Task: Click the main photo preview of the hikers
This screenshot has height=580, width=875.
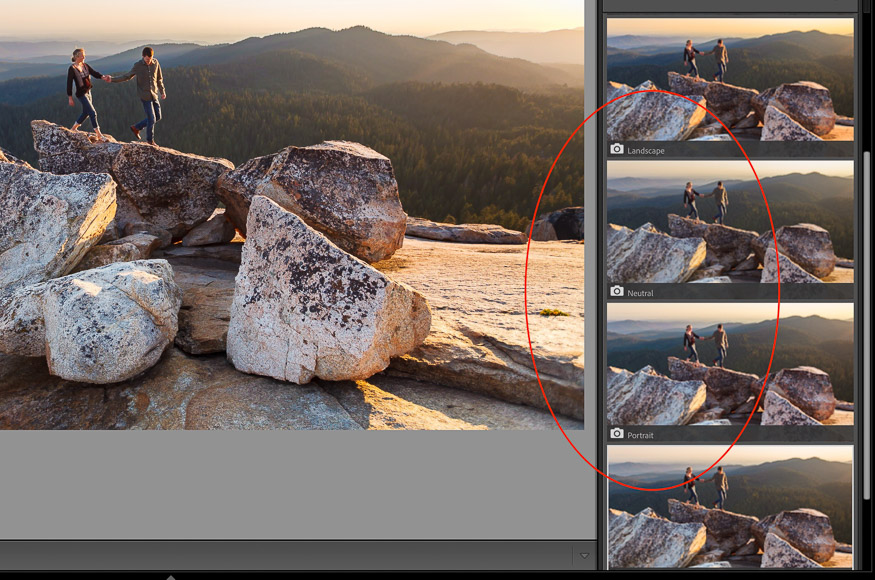Action: [292, 215]
